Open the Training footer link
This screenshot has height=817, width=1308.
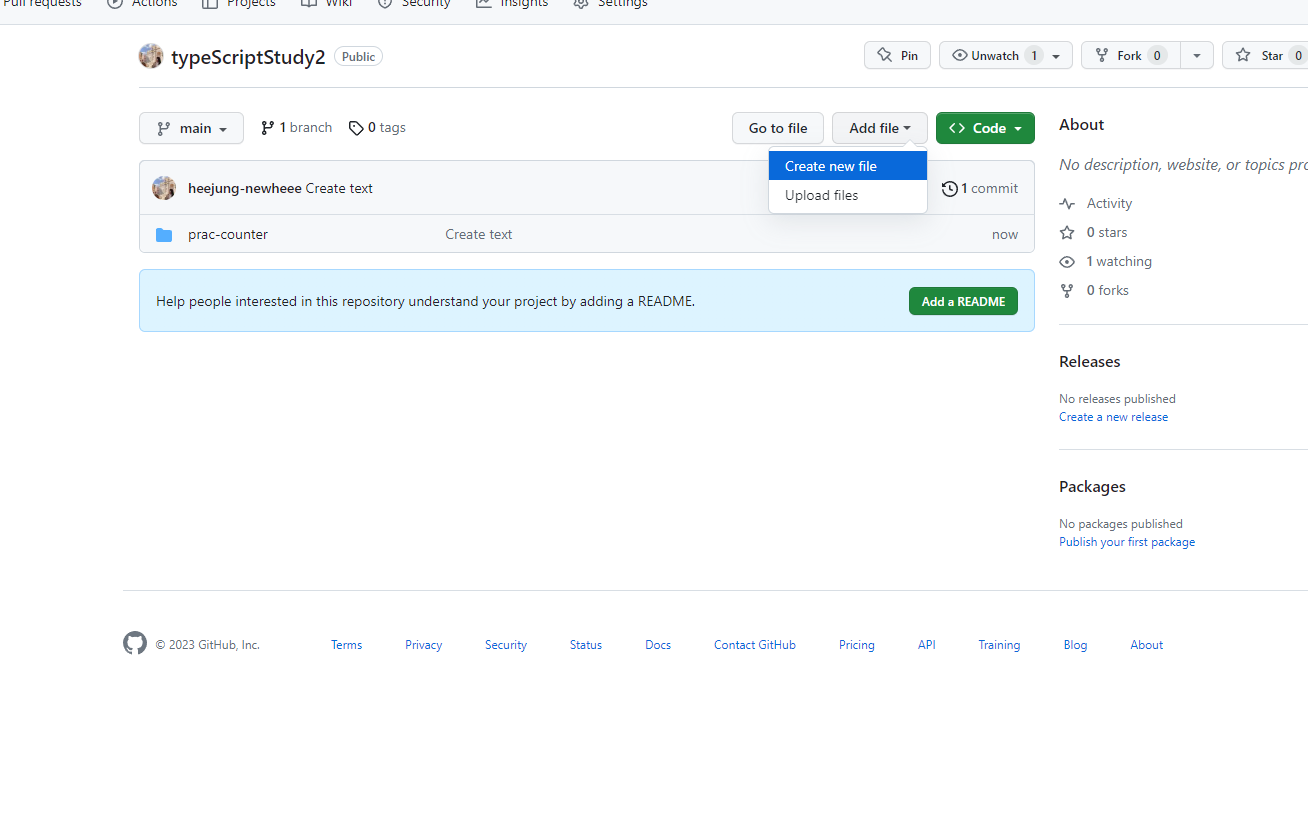[999, 645]
